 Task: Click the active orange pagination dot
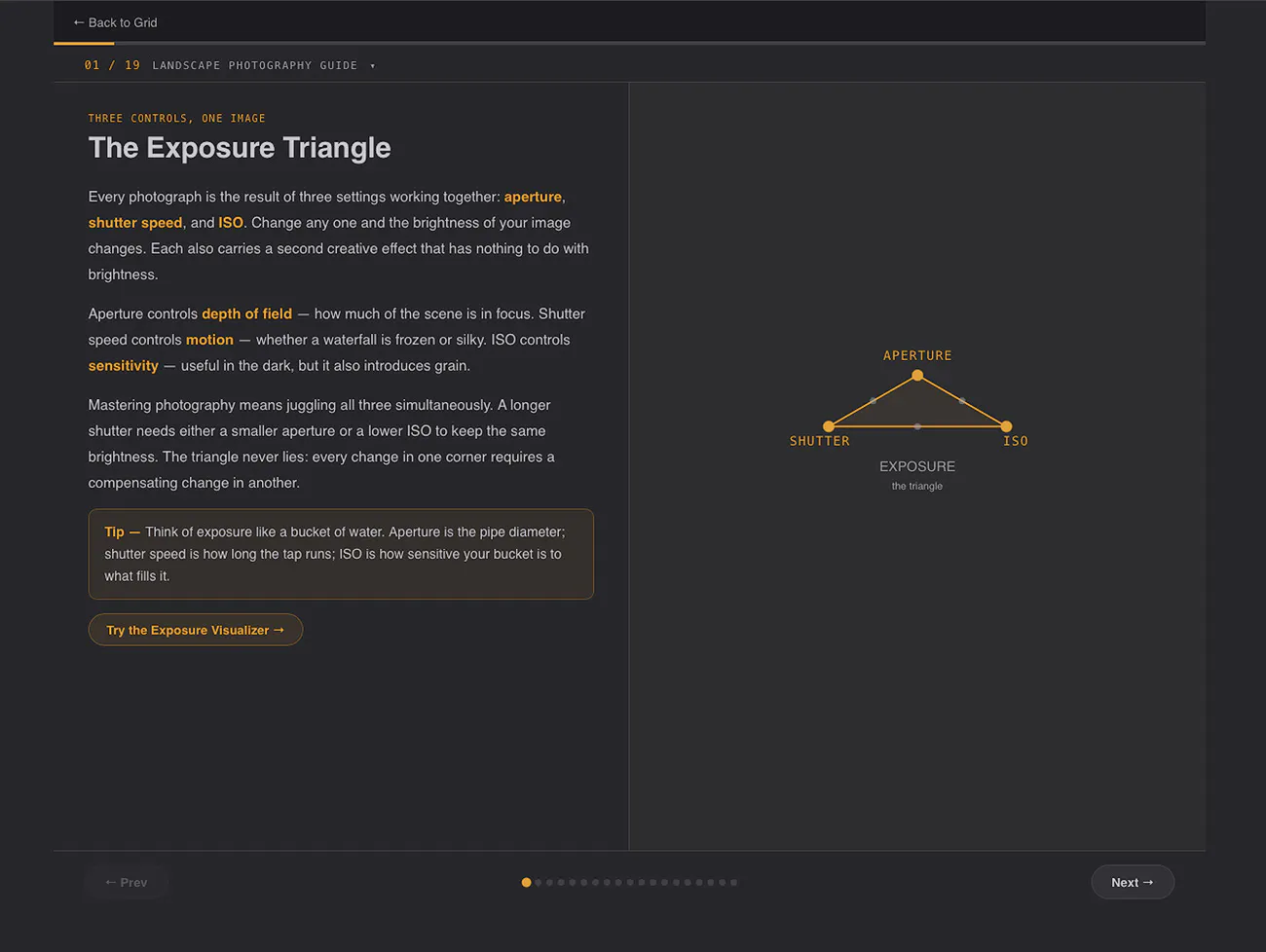(526, 882)
